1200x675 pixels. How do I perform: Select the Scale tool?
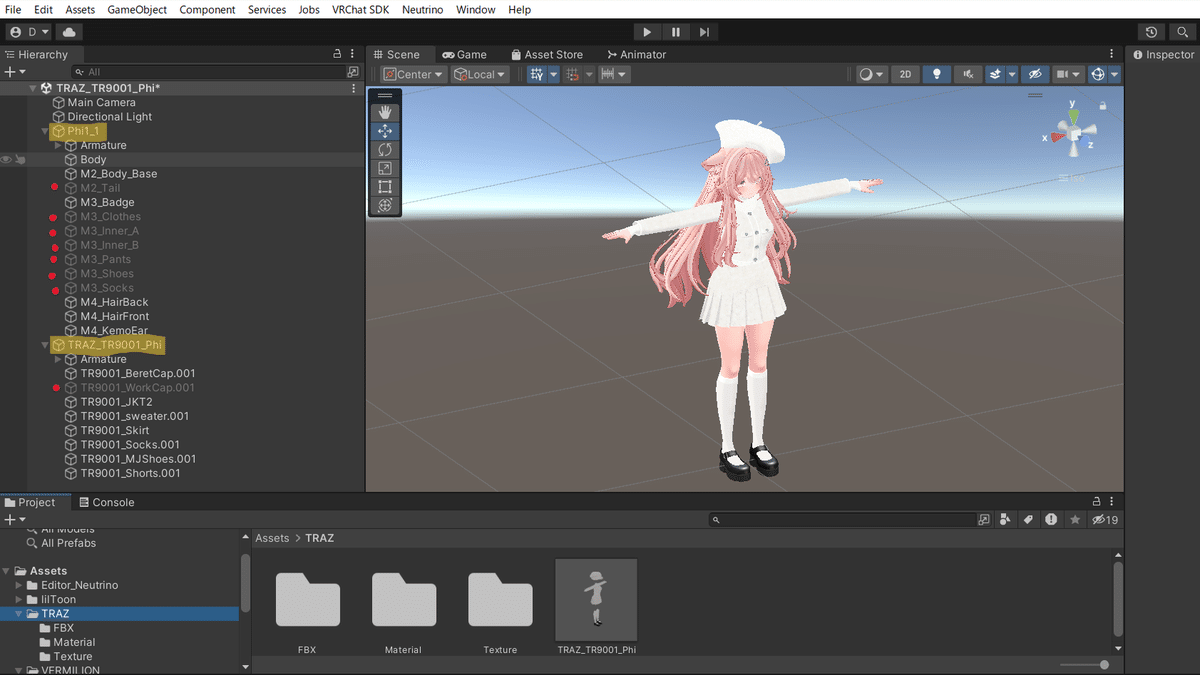point(385,168)
